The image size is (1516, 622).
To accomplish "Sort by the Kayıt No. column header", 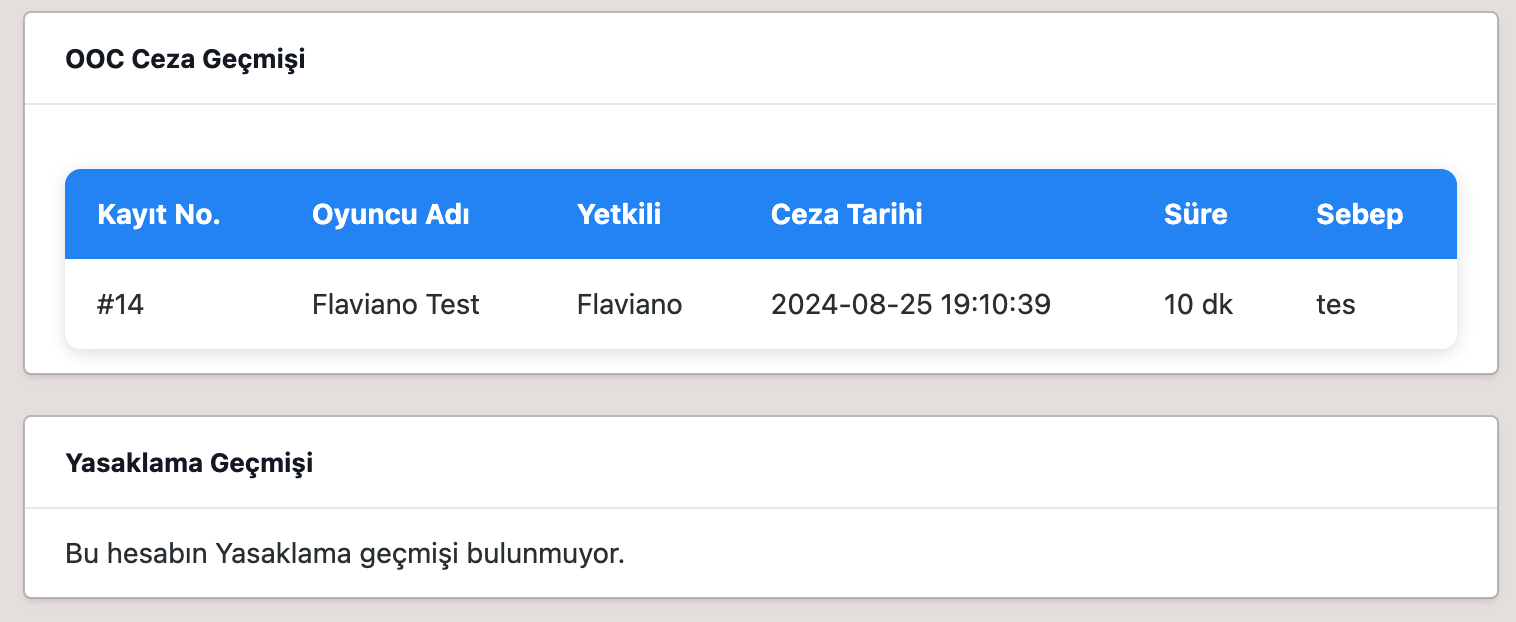I will pos(159,214).
